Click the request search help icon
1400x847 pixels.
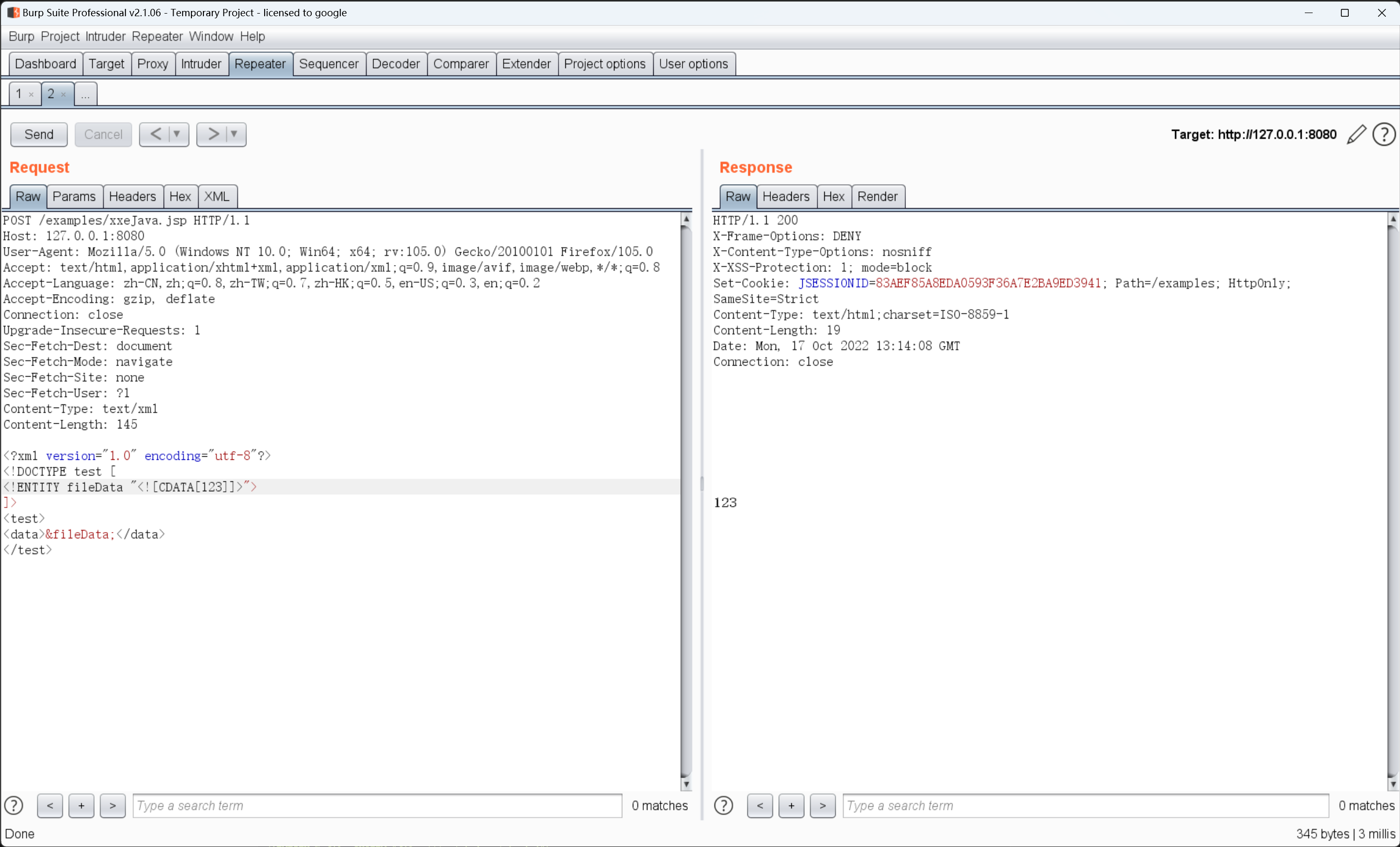(x=14, y=806)
